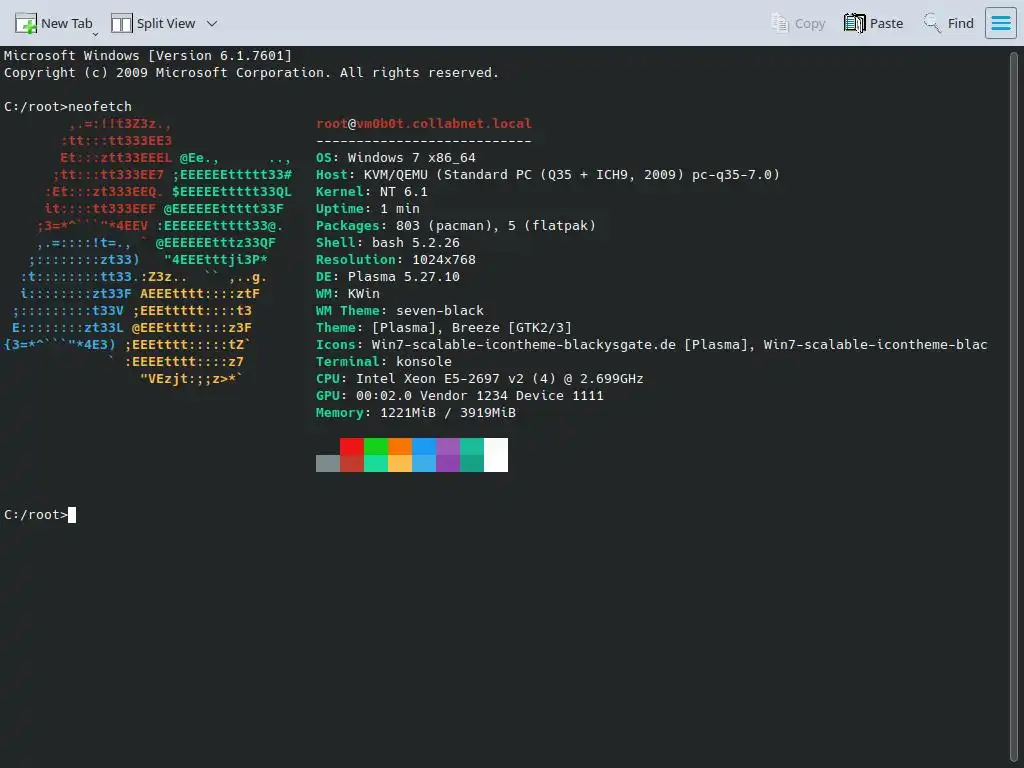Click the Paste clipboard icon
Image resolution: width=1024 pixels, height=768 pixels.
[x=854, y=24]
